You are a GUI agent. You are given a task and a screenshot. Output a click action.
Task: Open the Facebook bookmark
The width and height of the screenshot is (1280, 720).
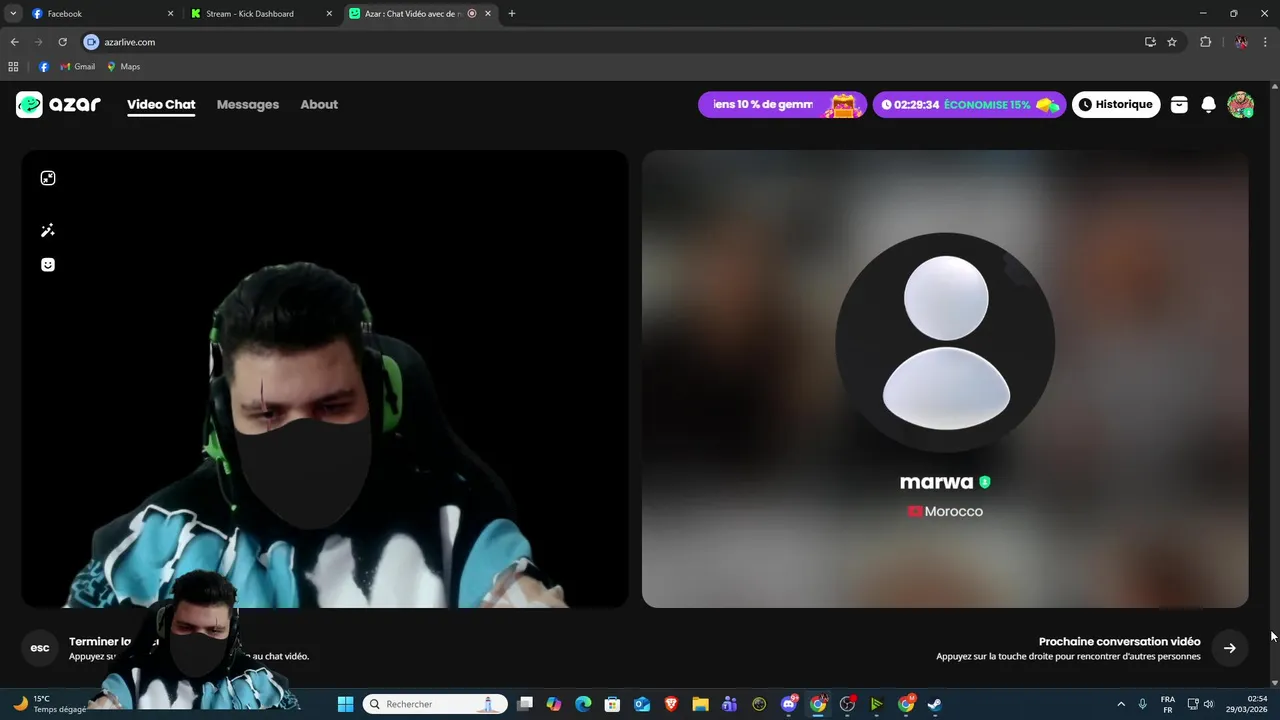[44, 67]
